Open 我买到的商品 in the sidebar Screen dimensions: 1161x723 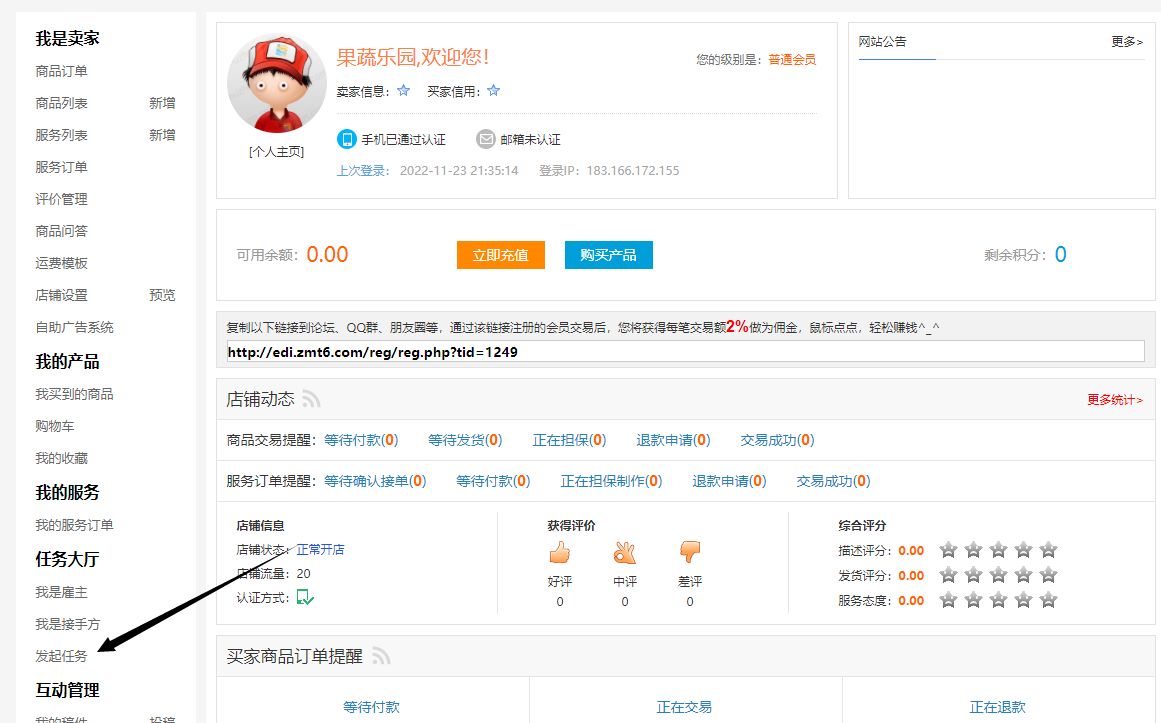[x=75, y=394]
